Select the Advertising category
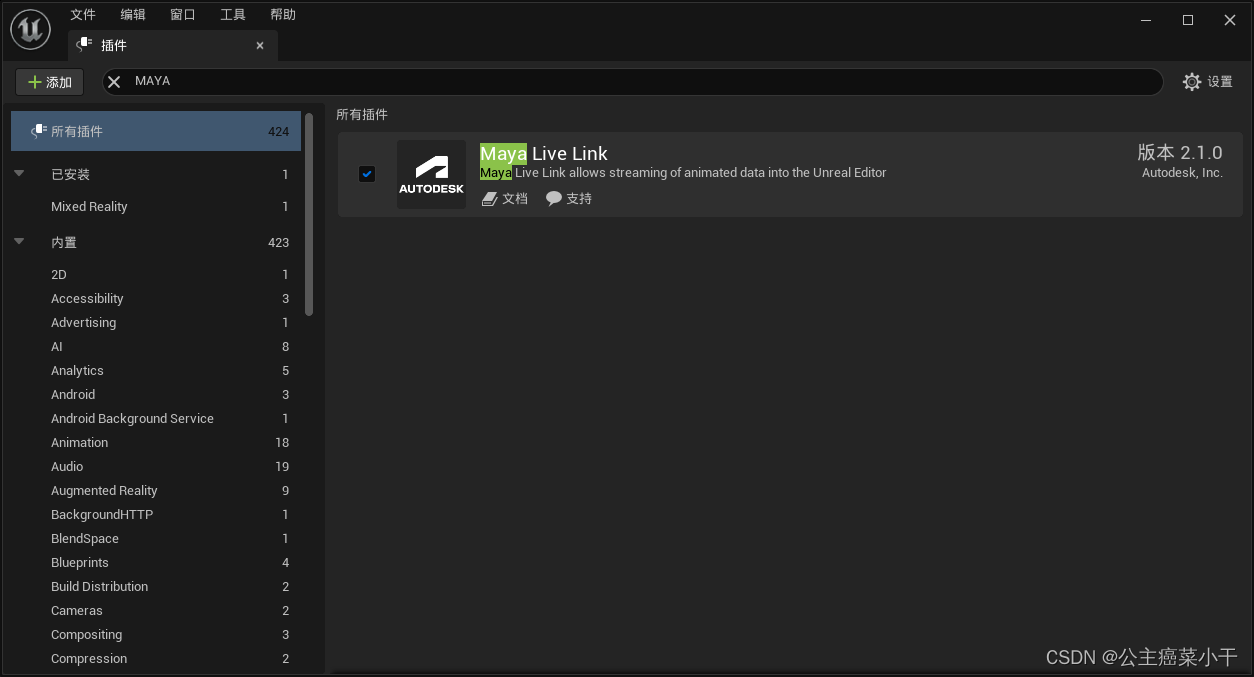This screenshot has width=1254, height=677. point(156,323)
